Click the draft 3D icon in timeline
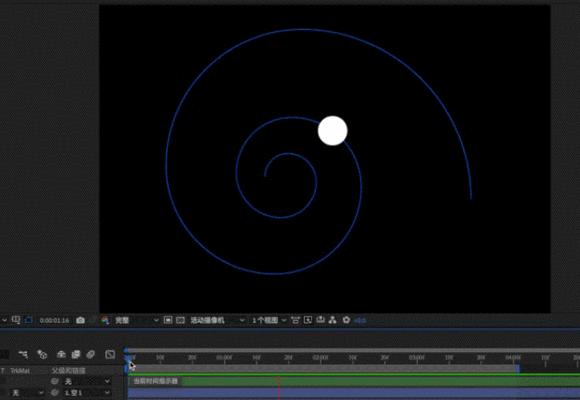 click(42, 354)
